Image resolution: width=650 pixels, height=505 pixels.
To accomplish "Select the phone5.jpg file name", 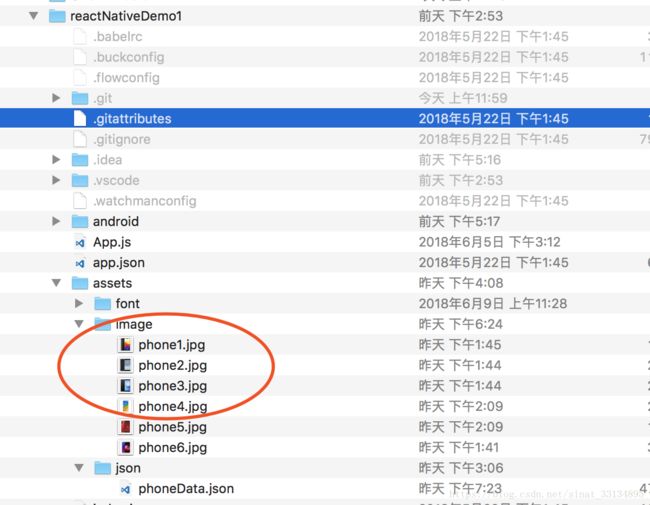I will (x=172, y=427).
